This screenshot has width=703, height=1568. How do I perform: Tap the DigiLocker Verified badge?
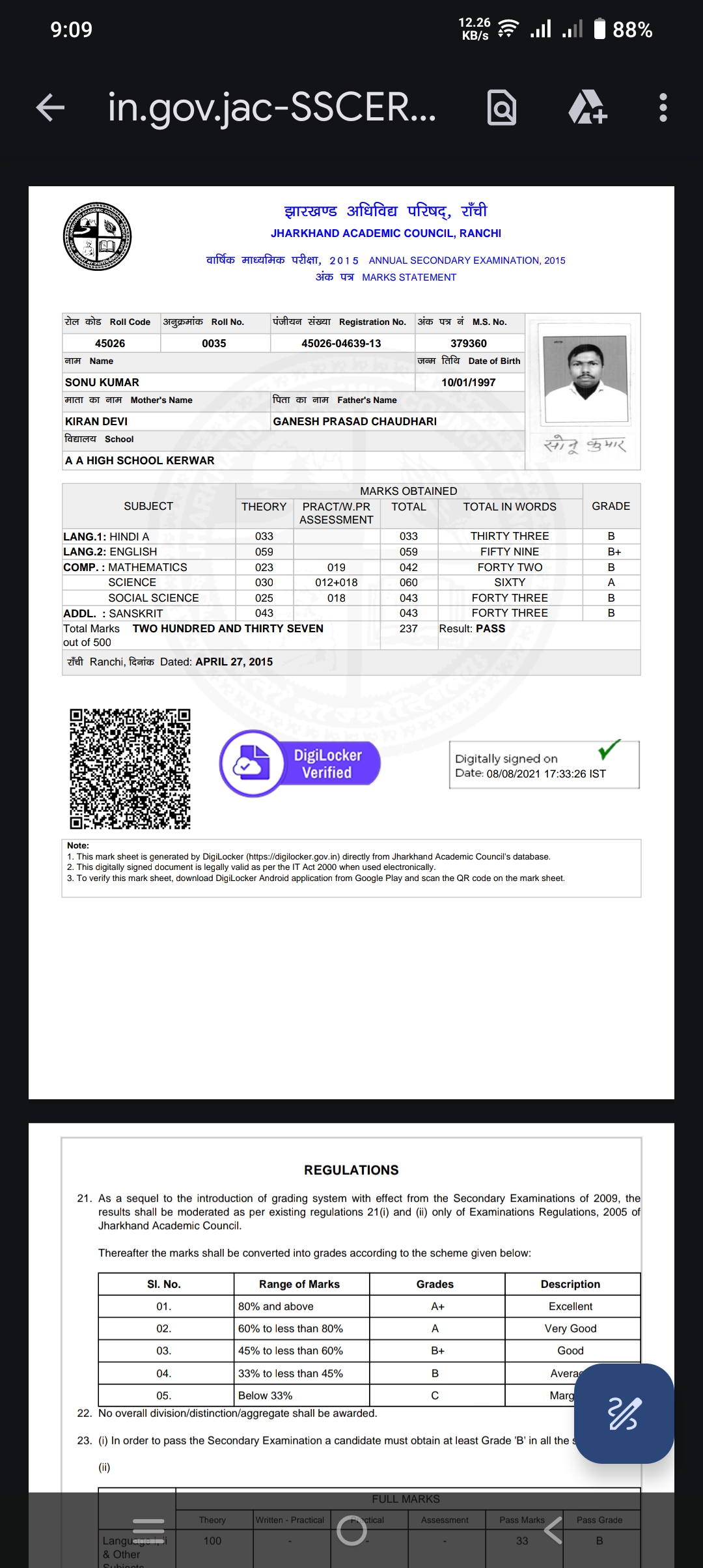click(x=300, y=763)
